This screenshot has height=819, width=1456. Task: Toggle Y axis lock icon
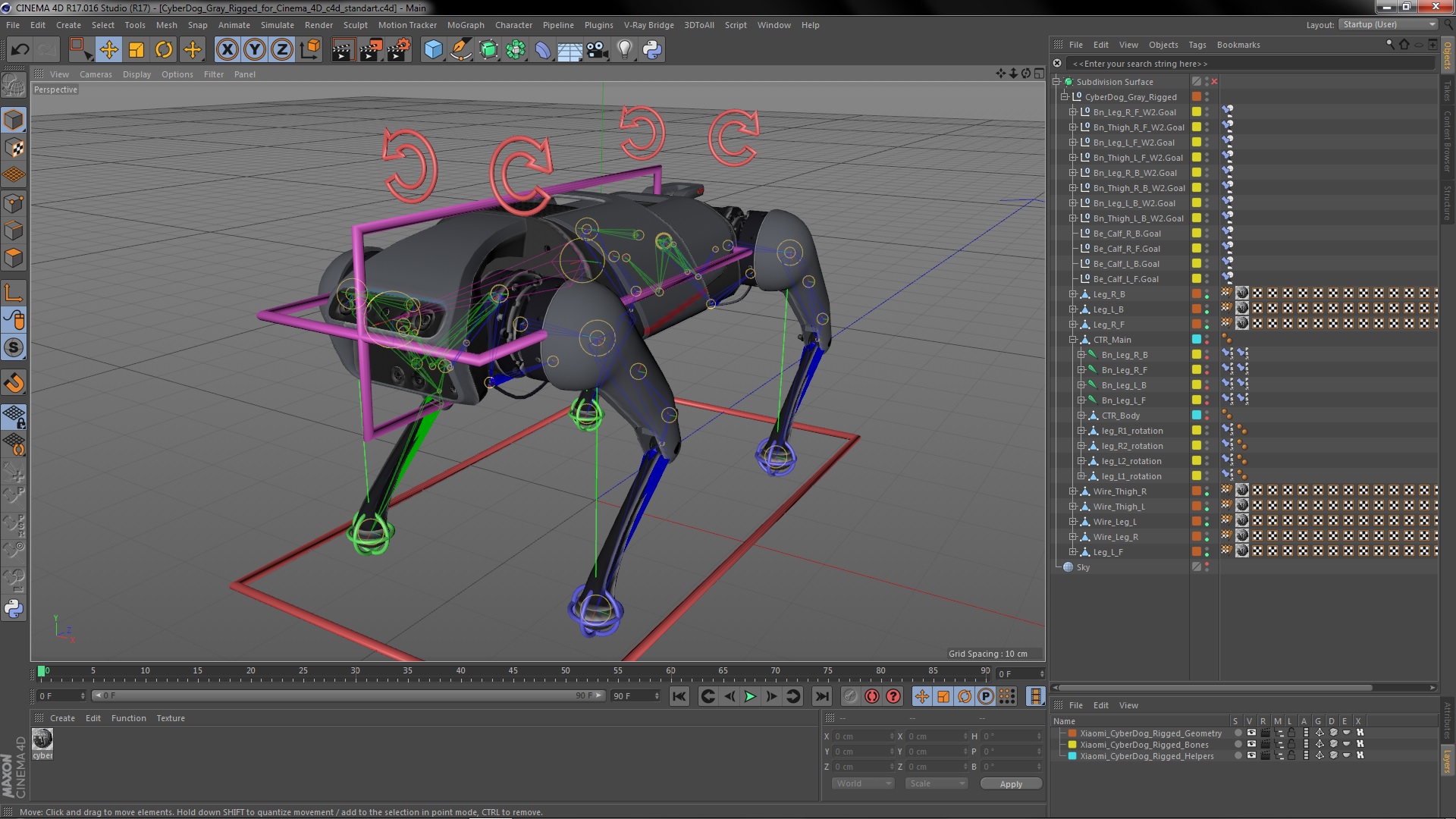click(x=255, y=50)
